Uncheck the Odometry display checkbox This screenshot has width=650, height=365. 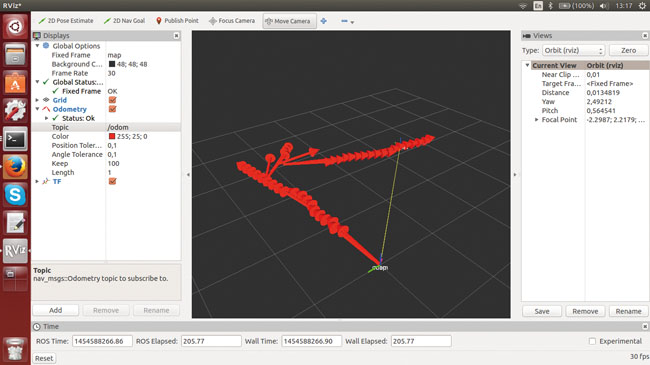pyautogui.click(x=112, y=109)
